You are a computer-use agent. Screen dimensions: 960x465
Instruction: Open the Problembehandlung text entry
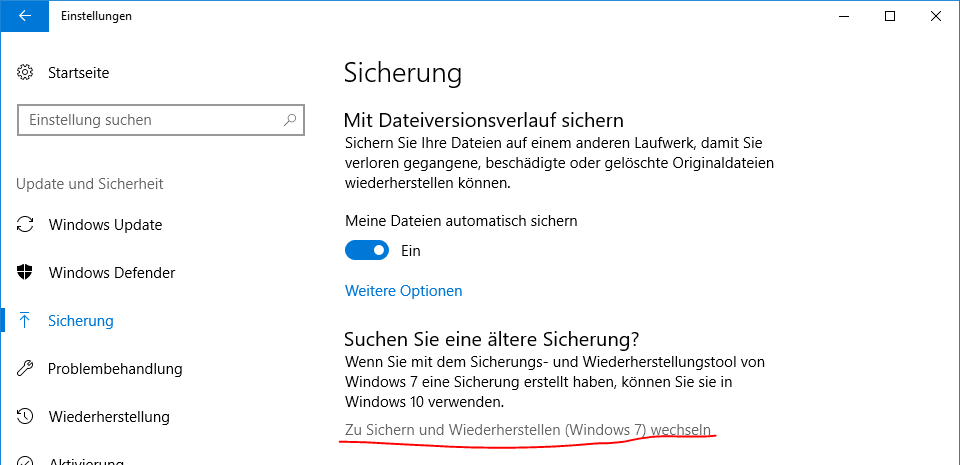[x=115, y=369]
